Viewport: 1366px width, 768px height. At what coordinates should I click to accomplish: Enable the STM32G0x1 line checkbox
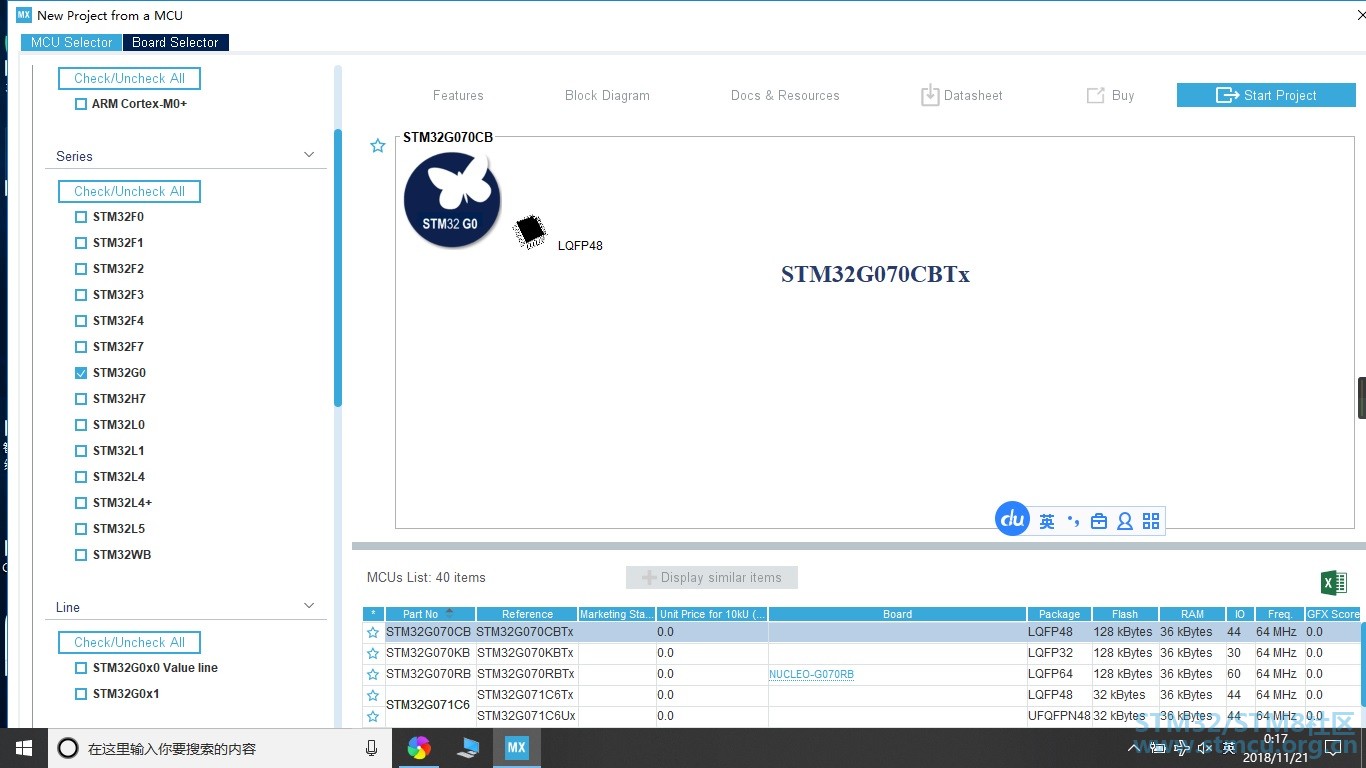coord(81,694)
